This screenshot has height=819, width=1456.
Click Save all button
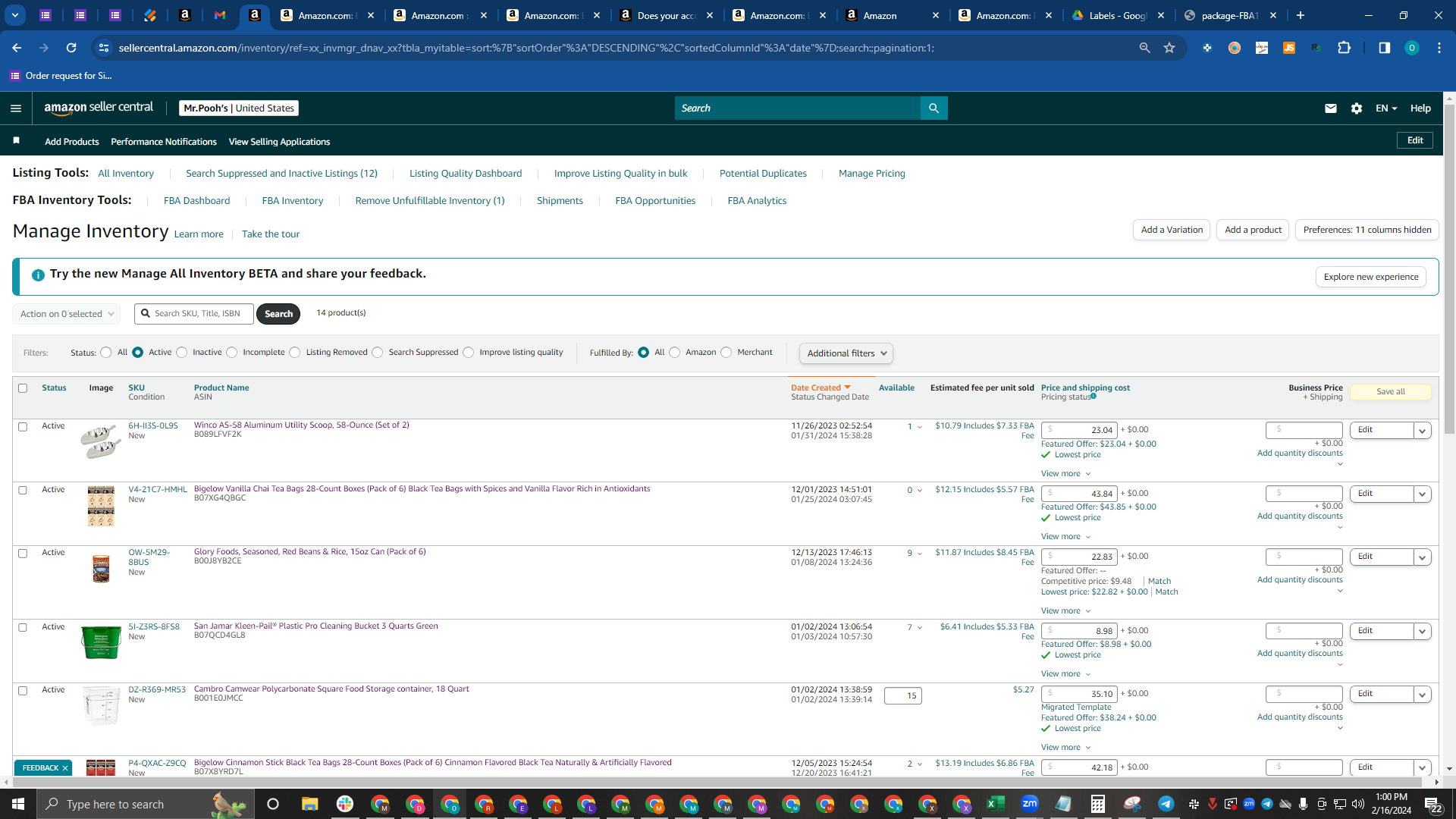coord(1391,392)
